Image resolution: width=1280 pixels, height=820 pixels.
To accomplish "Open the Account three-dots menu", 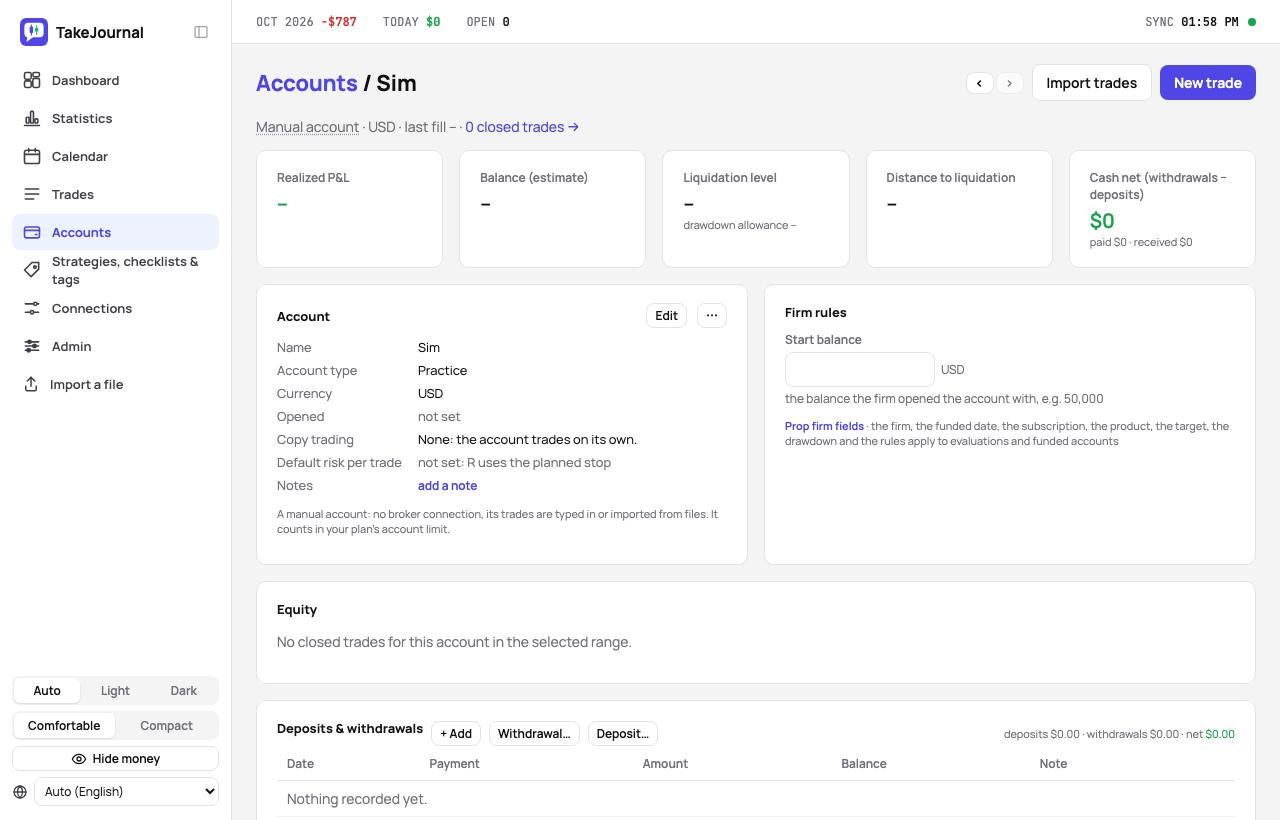I will coord(712,316).
